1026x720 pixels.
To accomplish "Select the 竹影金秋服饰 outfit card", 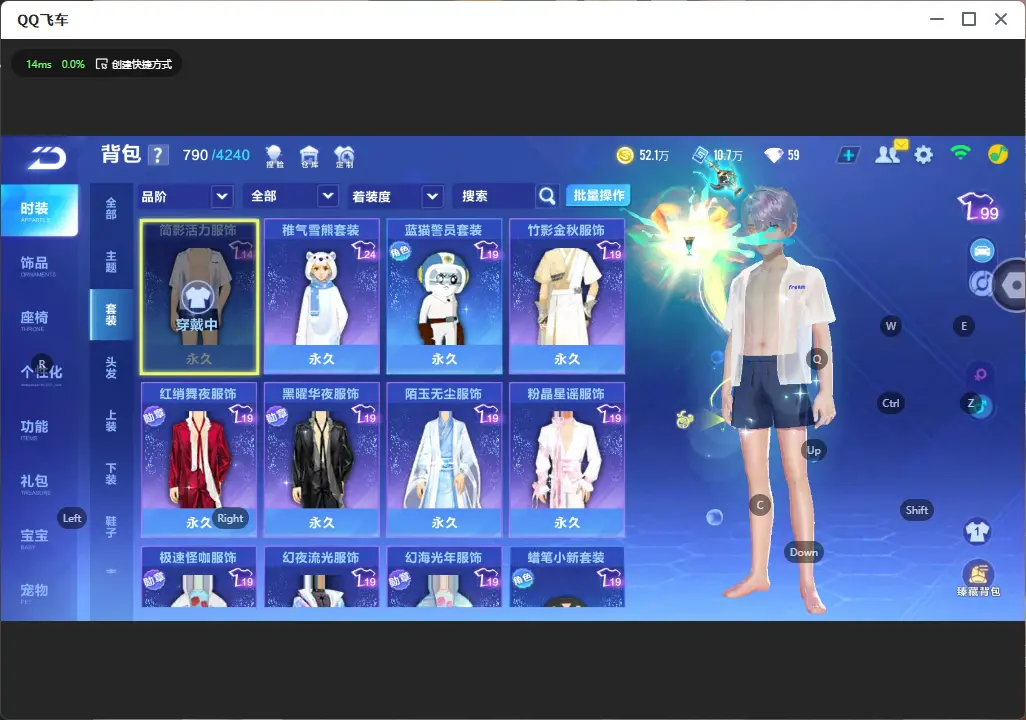I will pyautogui.click(x=567, y=297).
